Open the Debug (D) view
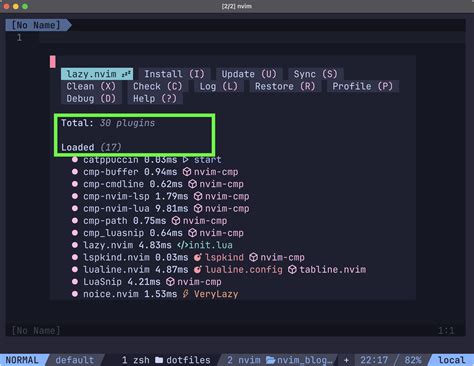 pyautogui.click(x=91, y=99)
